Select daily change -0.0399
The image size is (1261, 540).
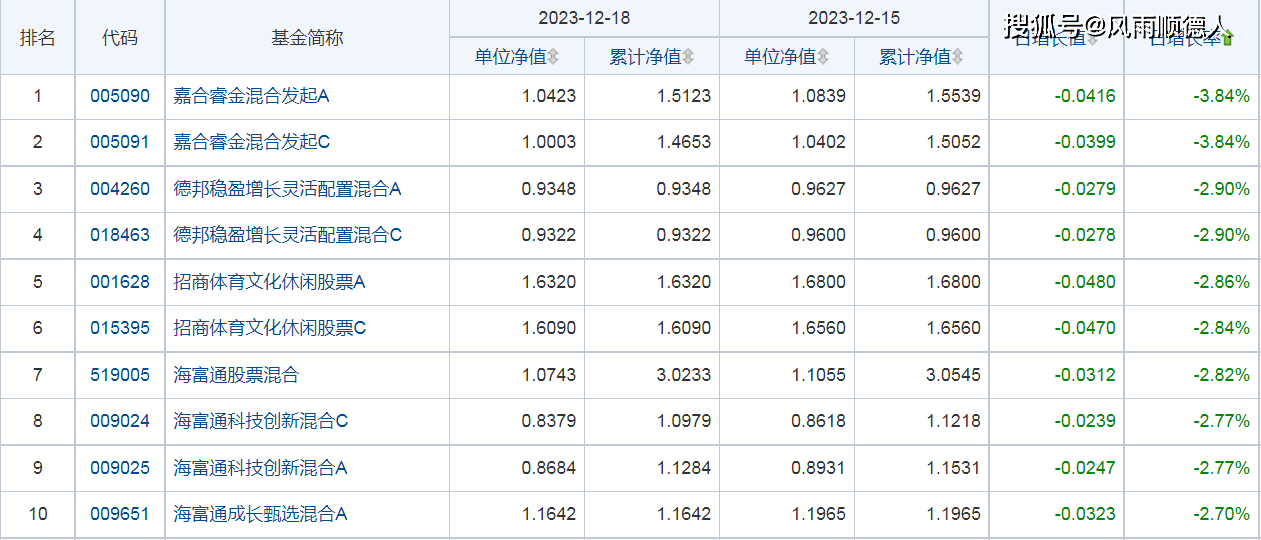(x=1085, y=142)
